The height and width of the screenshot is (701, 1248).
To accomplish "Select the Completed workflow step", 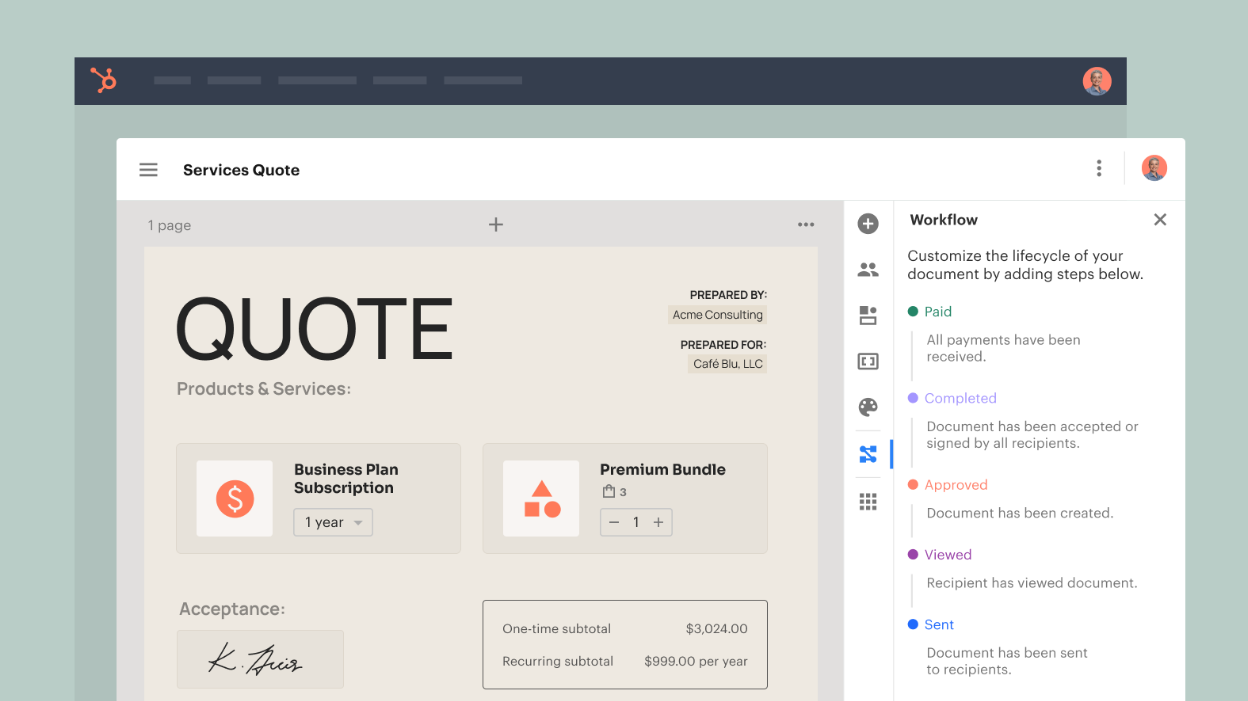I will click(x=959, y=398).
